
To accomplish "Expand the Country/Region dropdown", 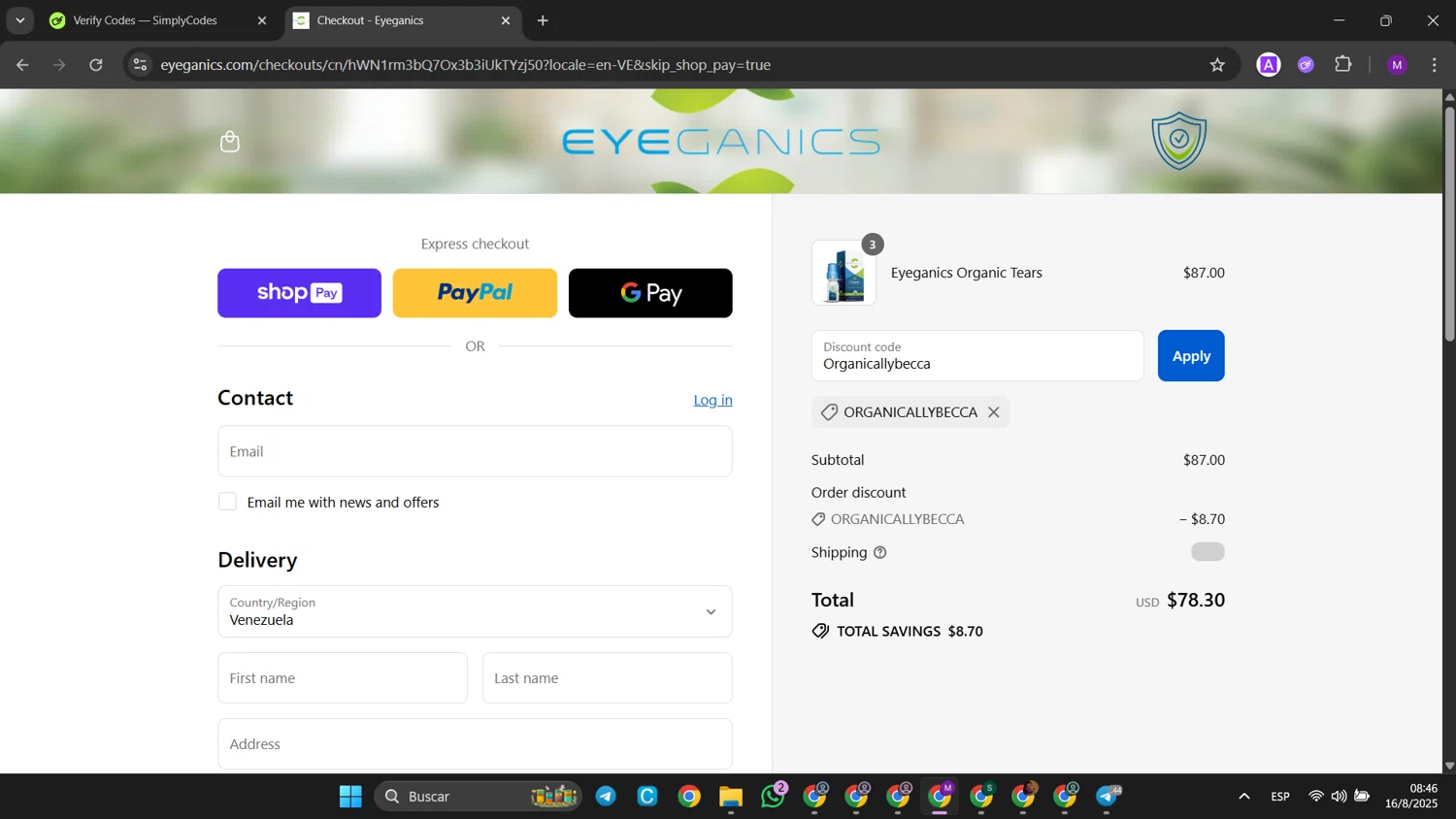I will (x=475, y=611).
